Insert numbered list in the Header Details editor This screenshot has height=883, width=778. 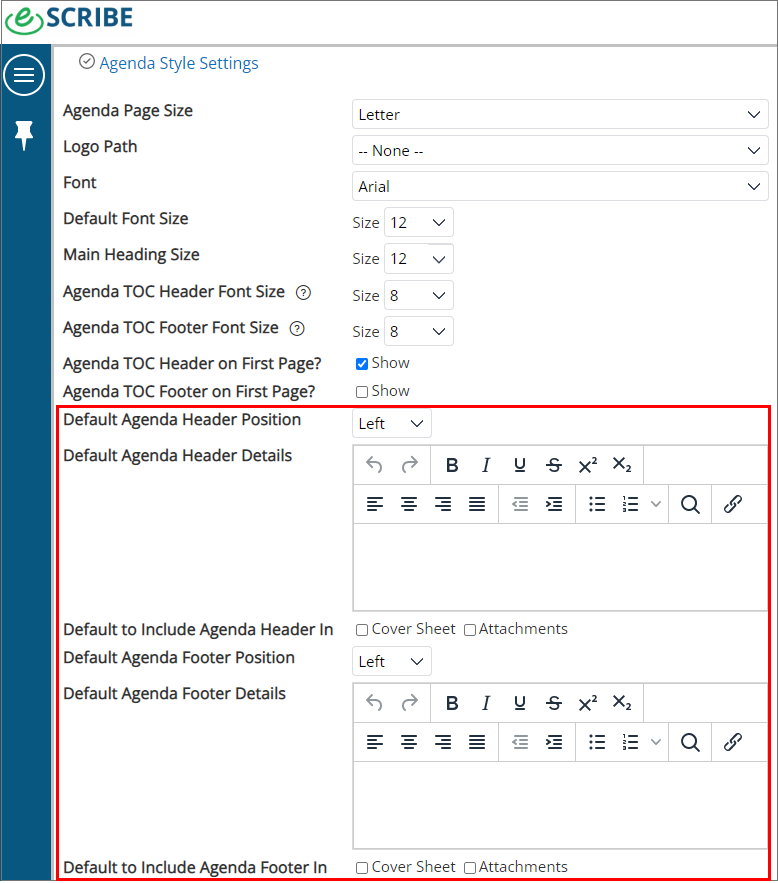[631, 504]
